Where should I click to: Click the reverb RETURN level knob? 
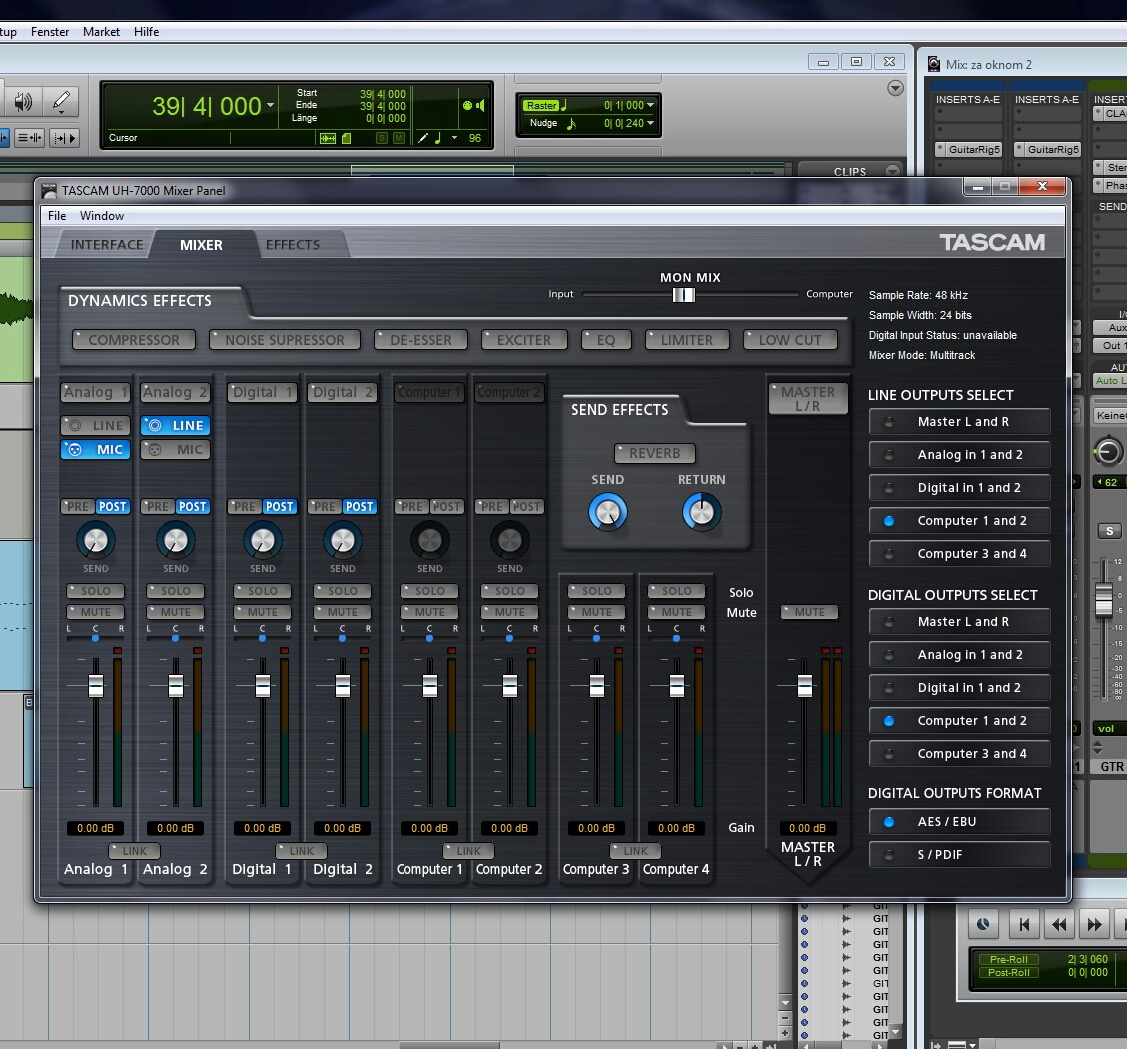coord(702,512)
